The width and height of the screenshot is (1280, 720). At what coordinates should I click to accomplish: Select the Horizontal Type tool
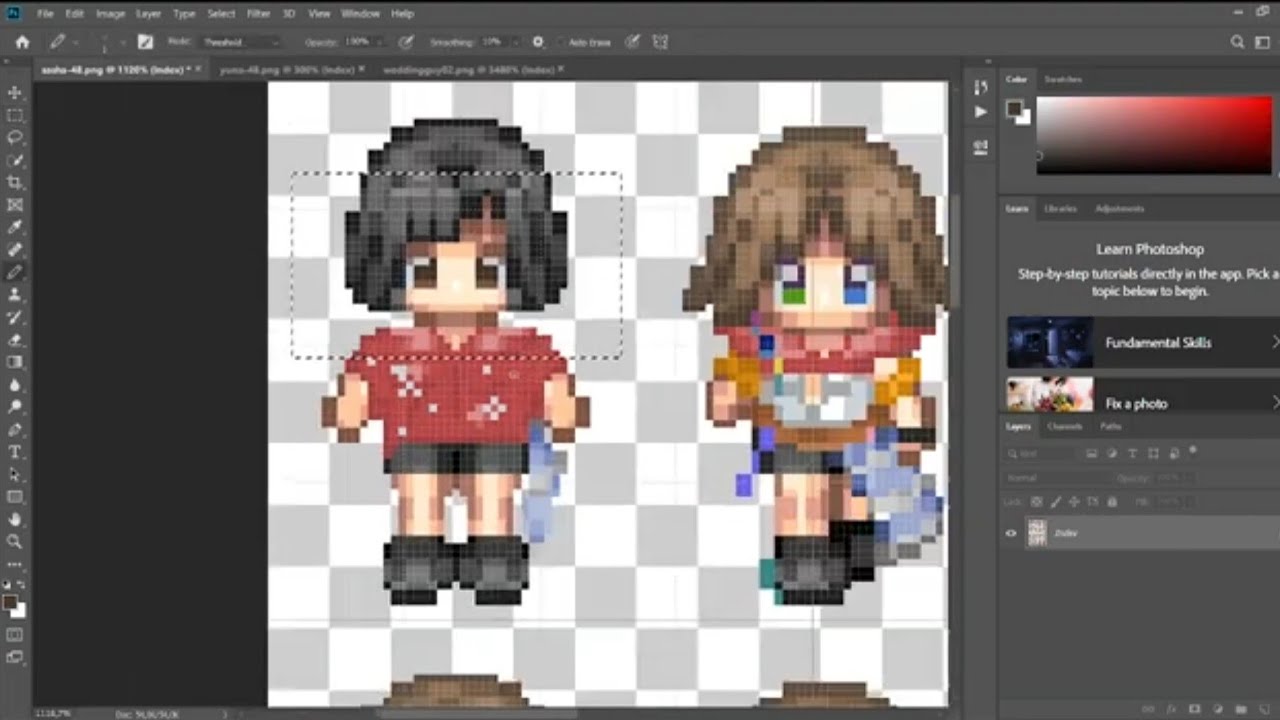(x=15, y=451)
